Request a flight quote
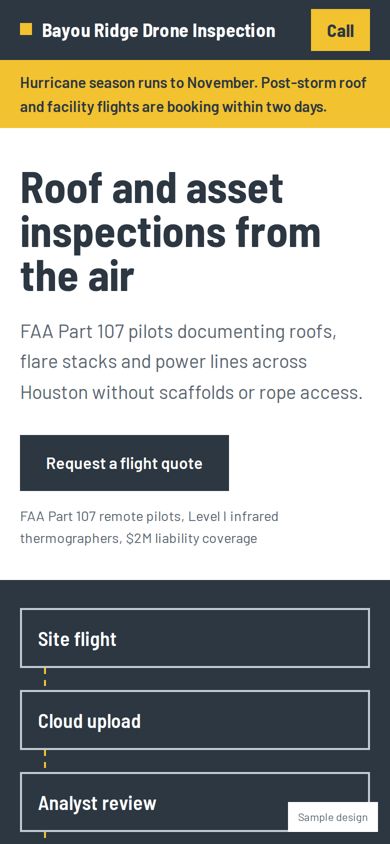The width and height of the screenshot is (390, 844). point(124,463)
